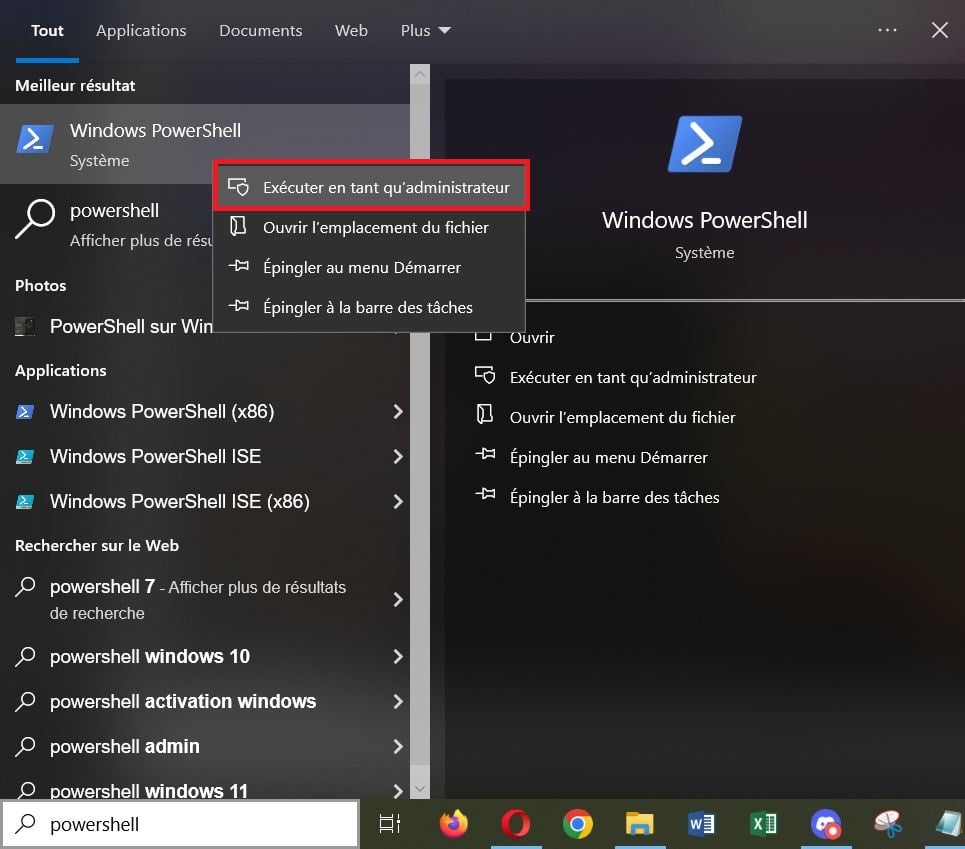965x849 pixels.
Task: Click the results scrollbar up arrow
Action: (420, 74)
